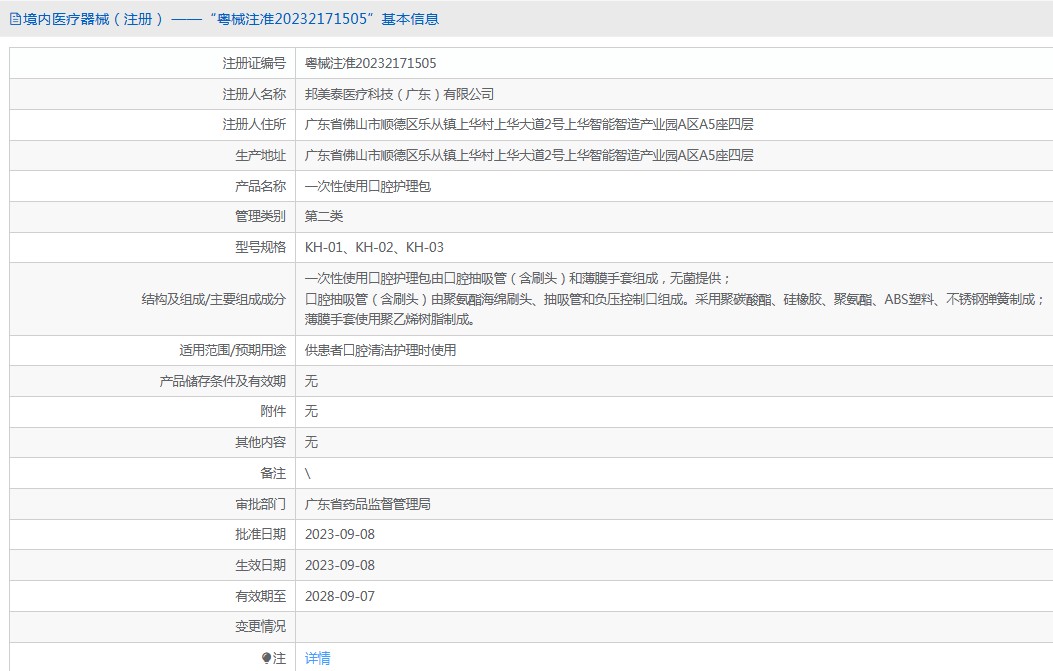Click the product name 一次性使用口腔护理包
The width and height of the screenshot is (1053, 671).
click(367, 186)
